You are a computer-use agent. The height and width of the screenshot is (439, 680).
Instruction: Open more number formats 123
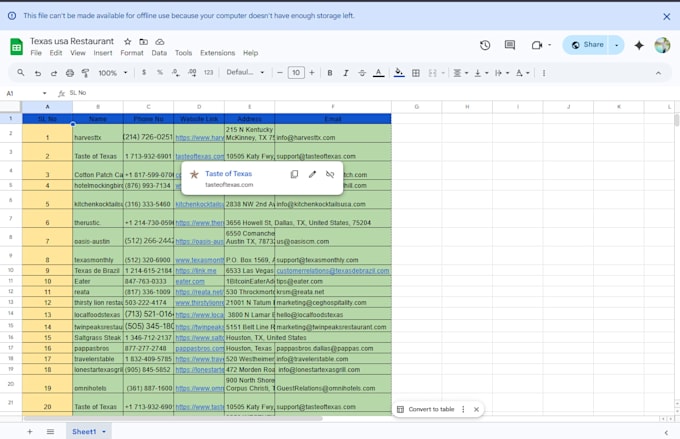pos(209,72)
